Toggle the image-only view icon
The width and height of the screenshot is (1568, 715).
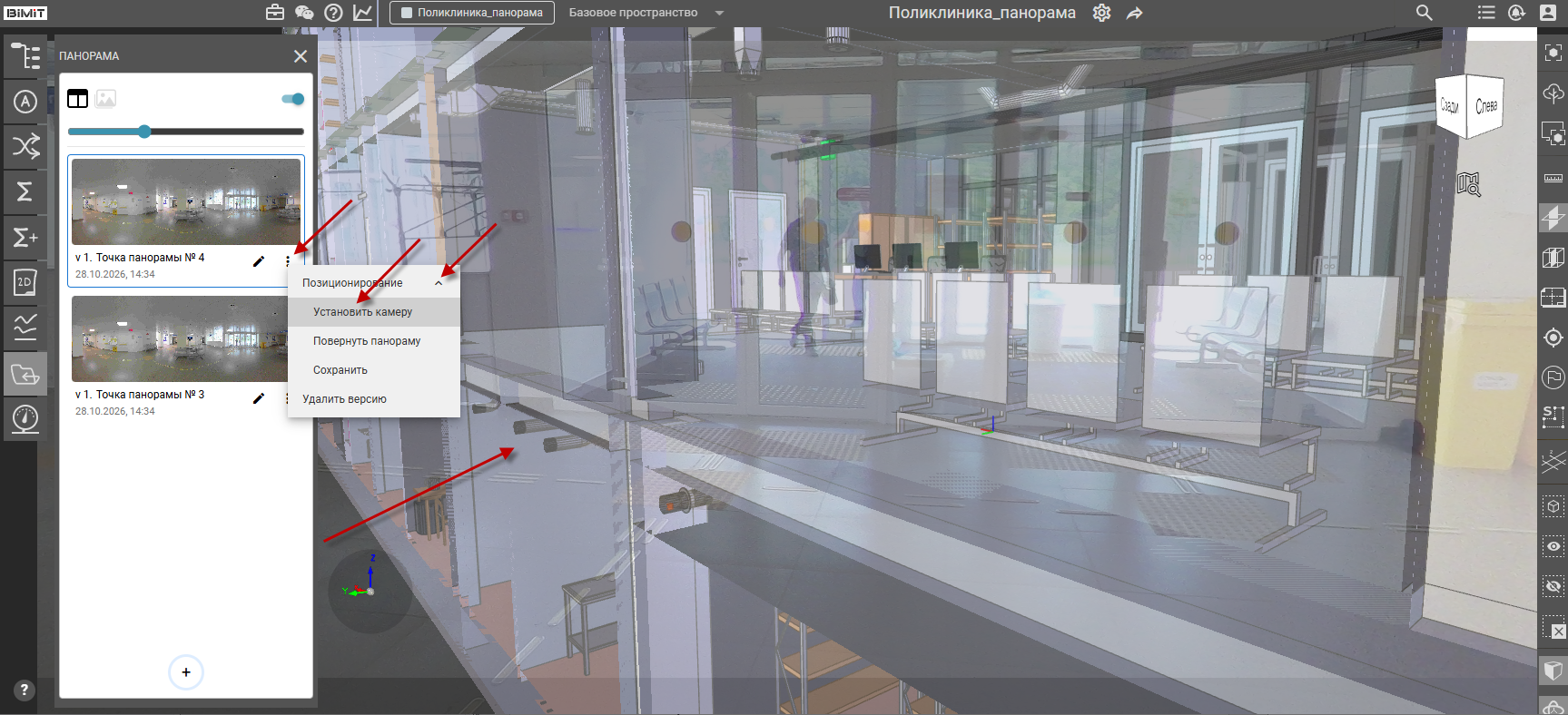coord(106,99)
